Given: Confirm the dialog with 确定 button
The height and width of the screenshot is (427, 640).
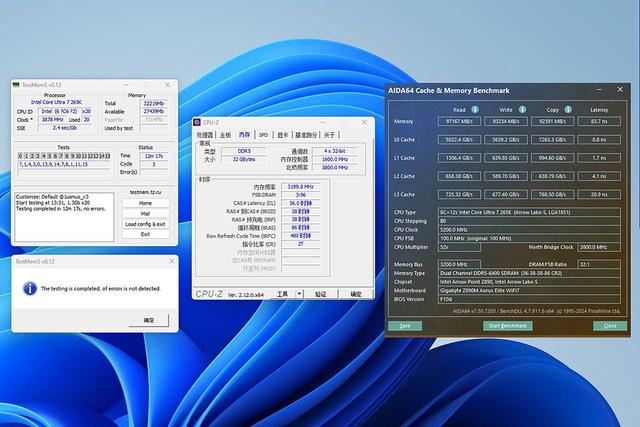Looking at the screenshot, I should click(x=149, y=320).
